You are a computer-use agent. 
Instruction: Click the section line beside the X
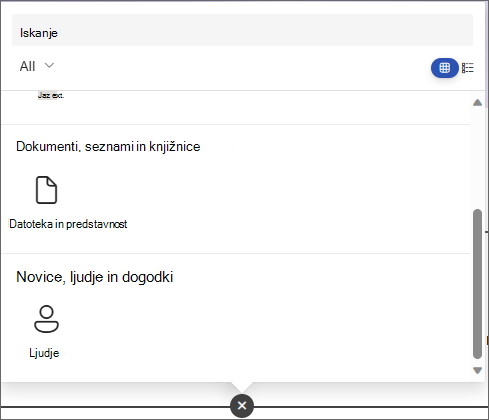[367, 407]
